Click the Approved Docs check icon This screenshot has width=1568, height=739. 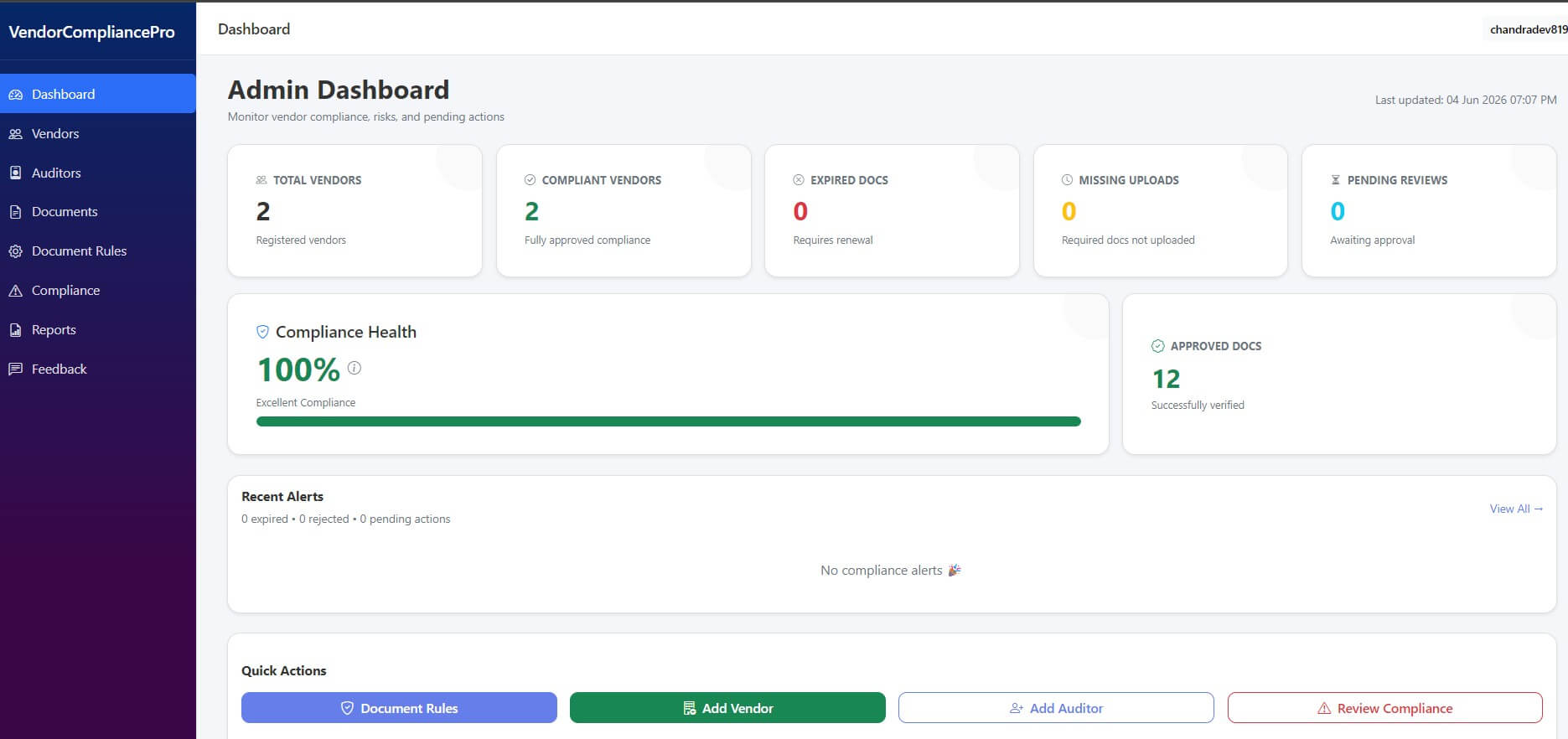click(x=1158, y=346)
